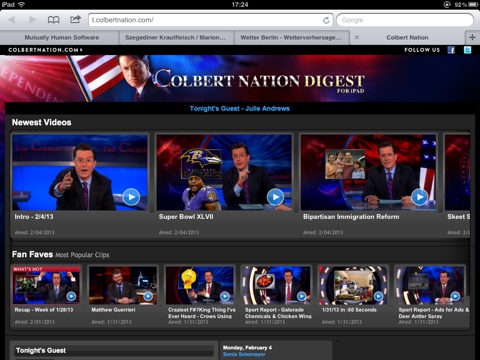480x360 pixels.
Task: Tap the 17:24 clock in status bar
Action: [x=240, y=5]
